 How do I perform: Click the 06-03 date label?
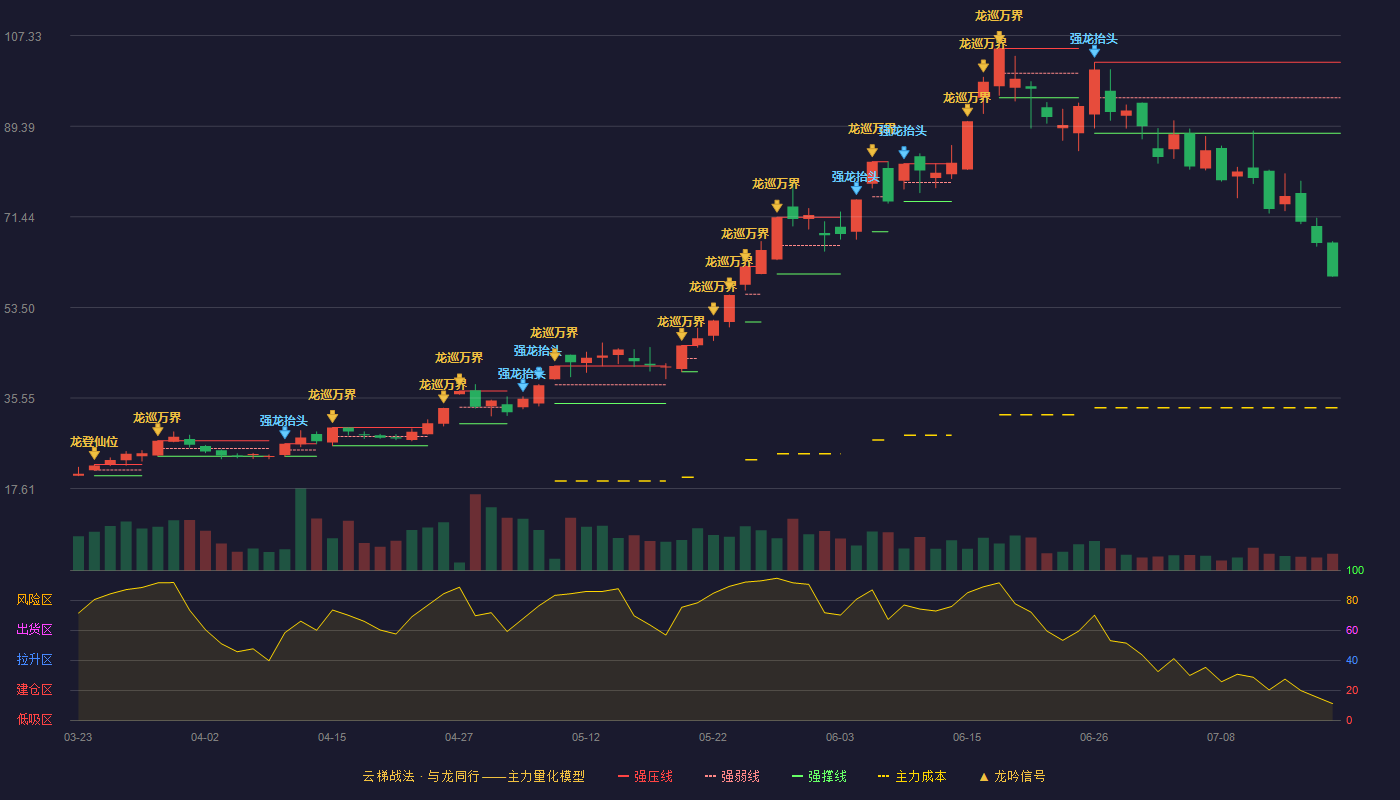click(840, 737)
